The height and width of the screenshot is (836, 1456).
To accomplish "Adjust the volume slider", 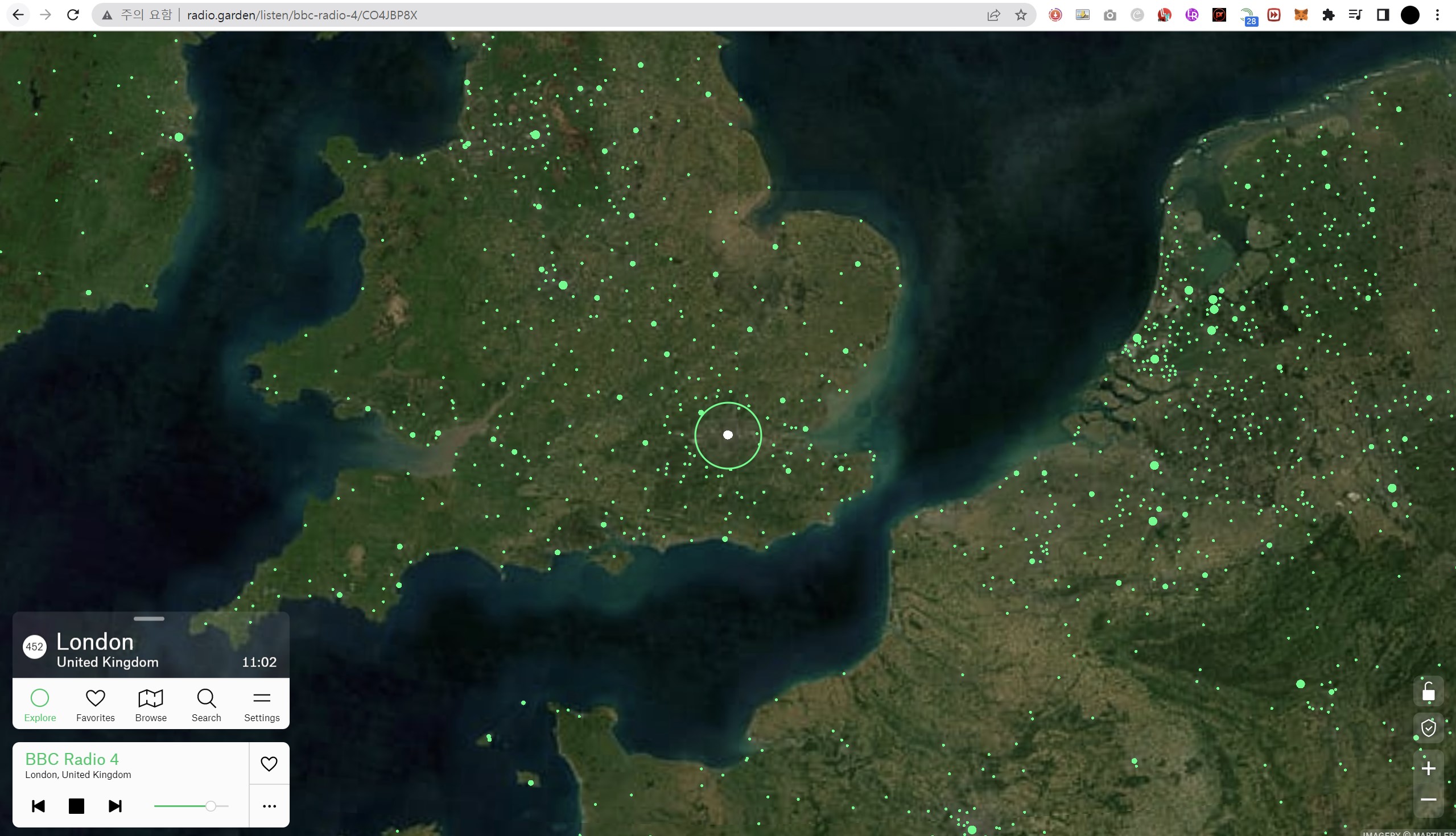I will (x=211, y=806).
